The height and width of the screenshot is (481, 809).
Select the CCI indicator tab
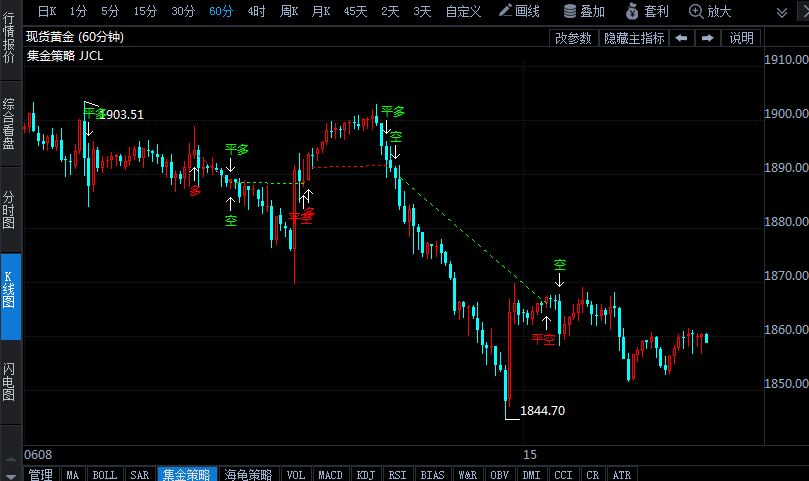pos(563,474)
